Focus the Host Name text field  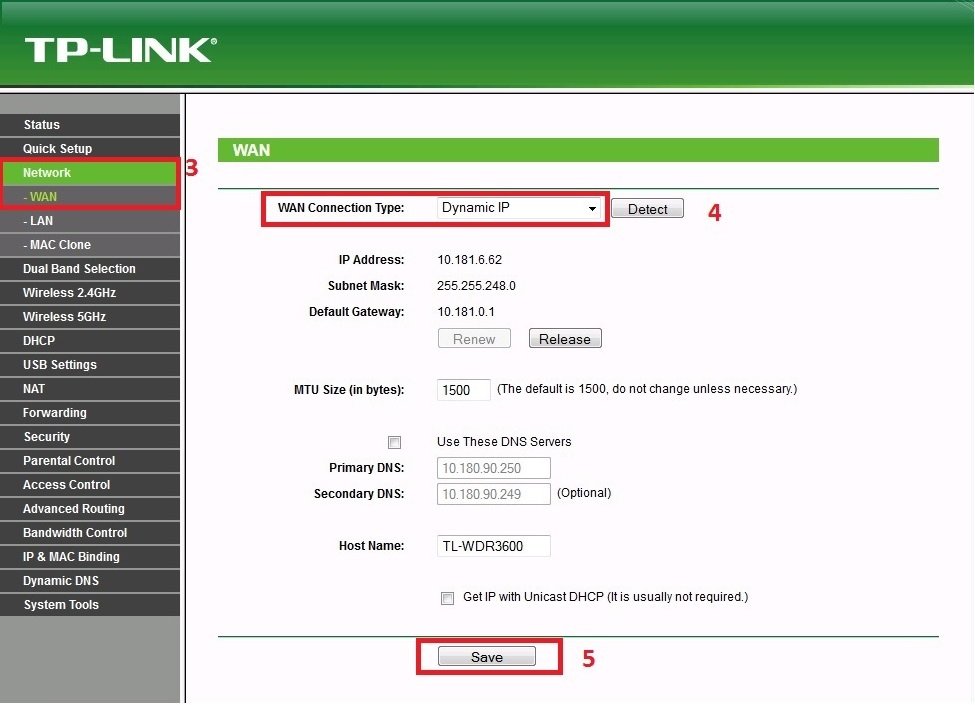pos(494,546)
